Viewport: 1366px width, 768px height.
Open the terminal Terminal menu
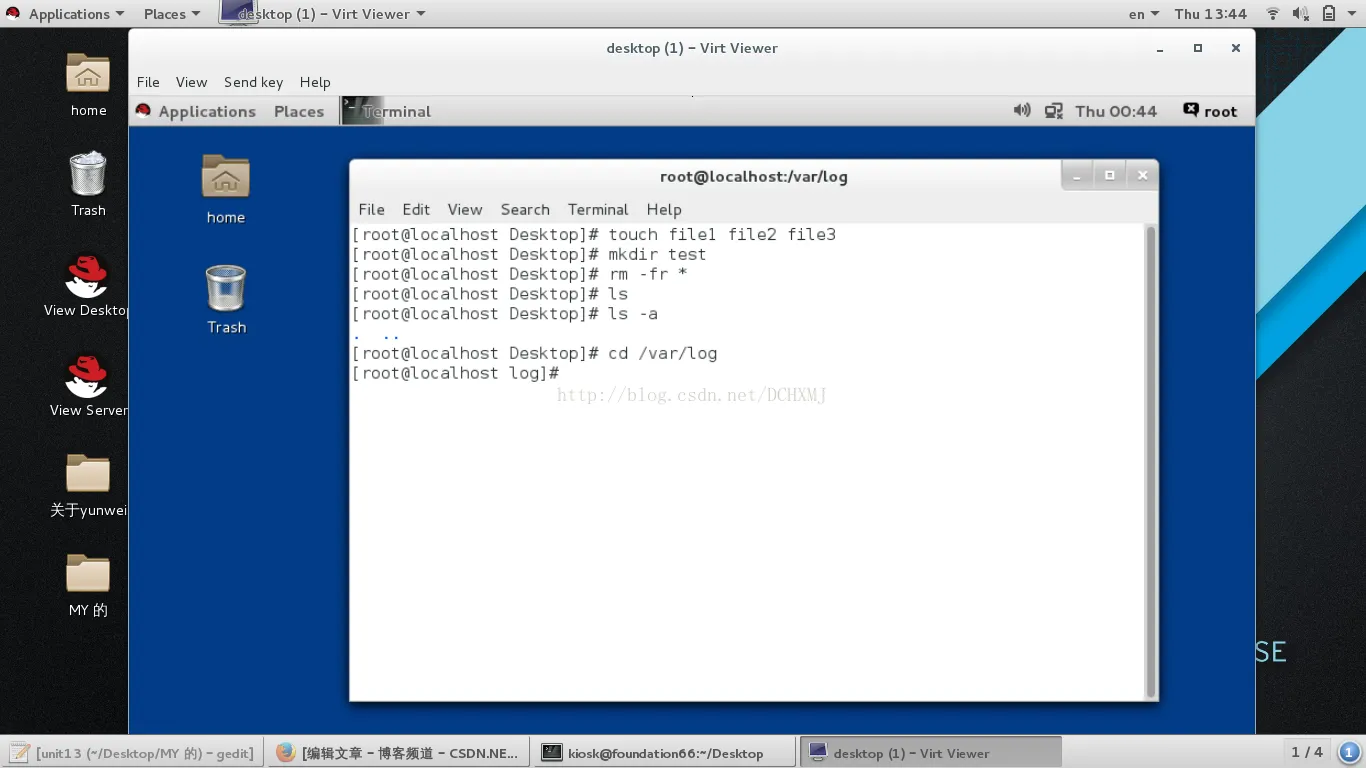click(598, 209)
